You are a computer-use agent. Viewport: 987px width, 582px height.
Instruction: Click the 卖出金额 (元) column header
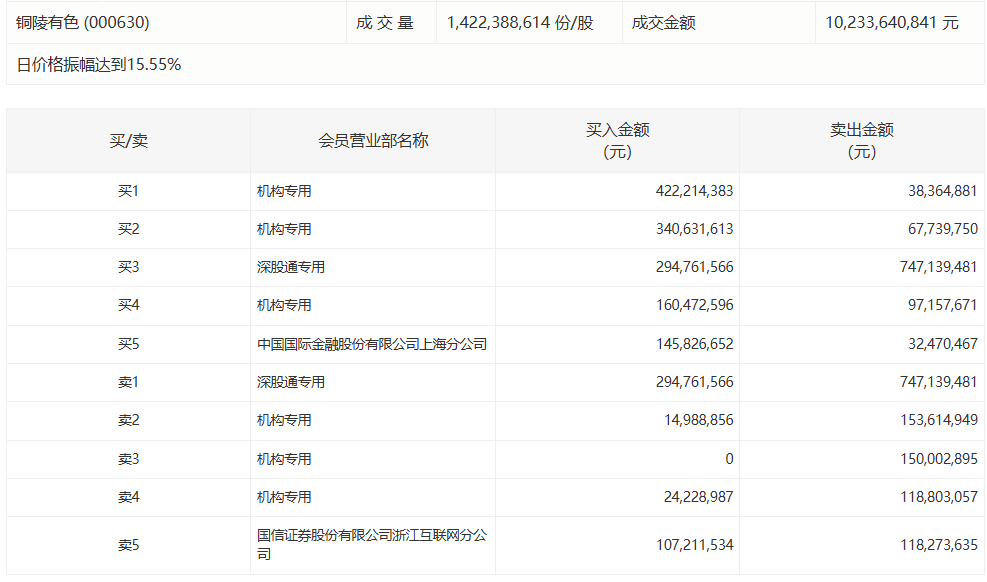(861, 141)
